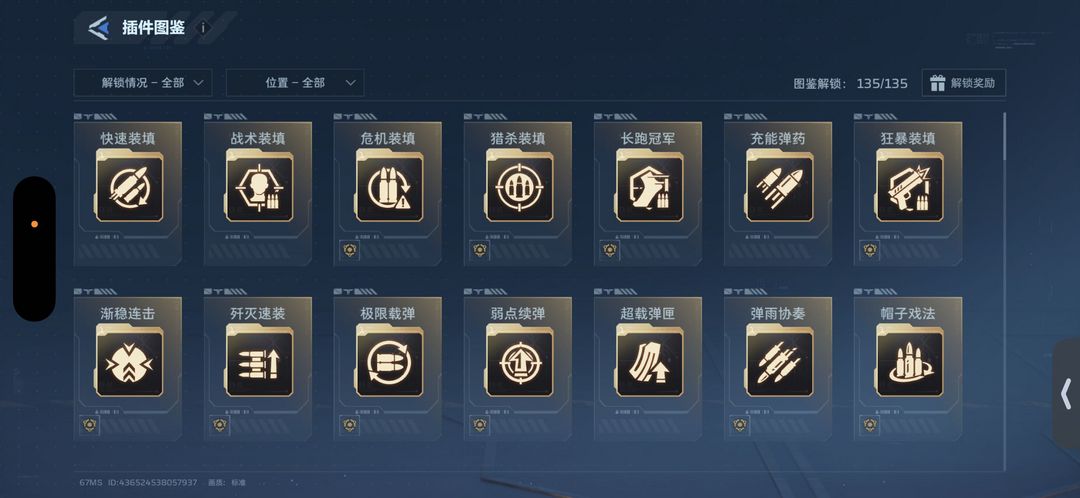The image size is (1080, 498).
Task: Expand the side panel arrow at right edge
Action: 1066,394
